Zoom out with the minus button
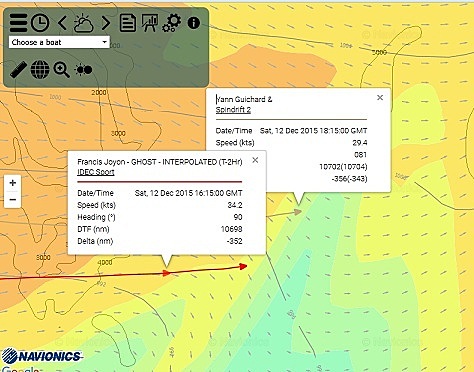 click(x=13, y=199)
